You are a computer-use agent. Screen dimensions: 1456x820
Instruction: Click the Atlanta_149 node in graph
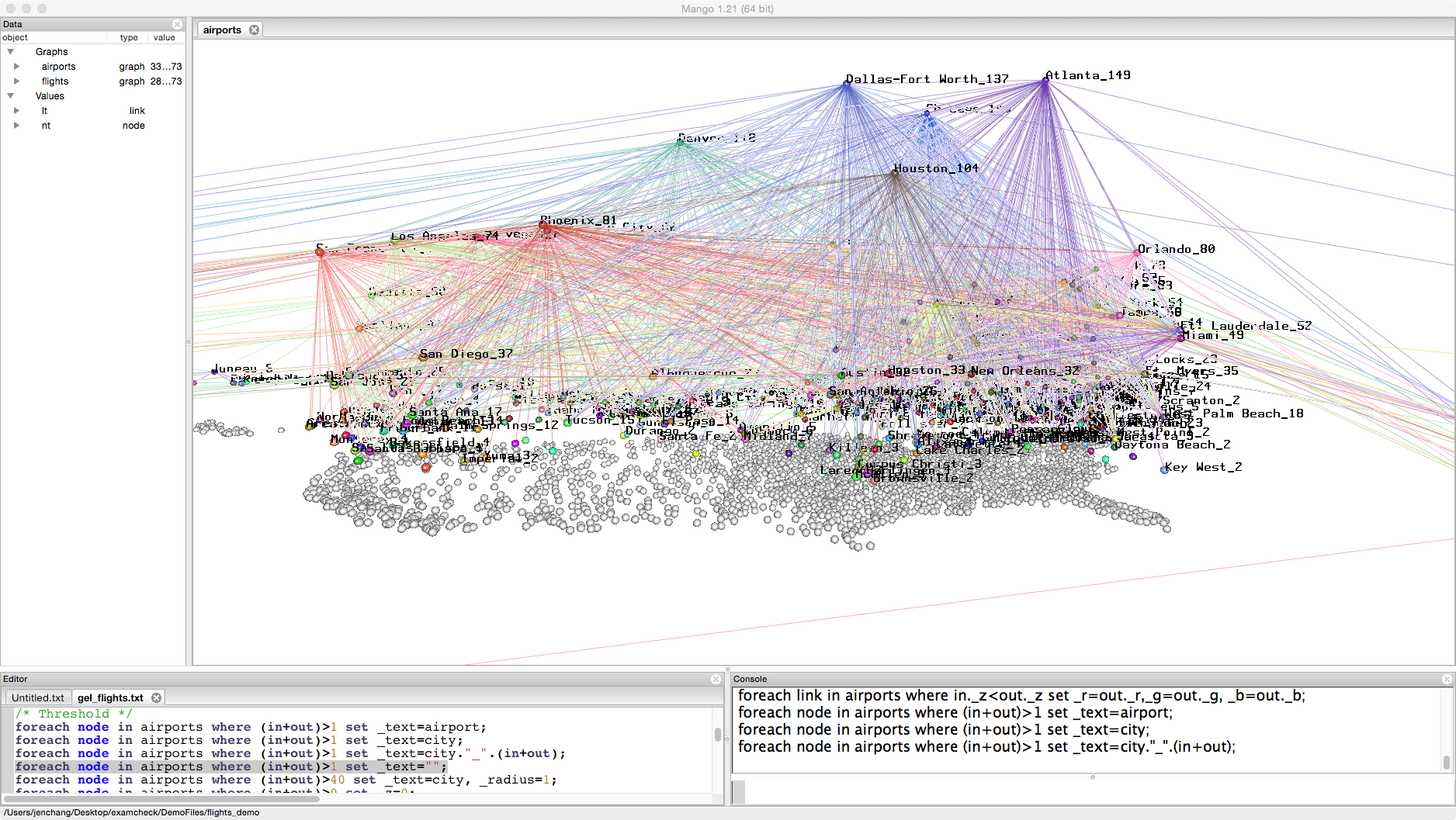click(1045, 81)
